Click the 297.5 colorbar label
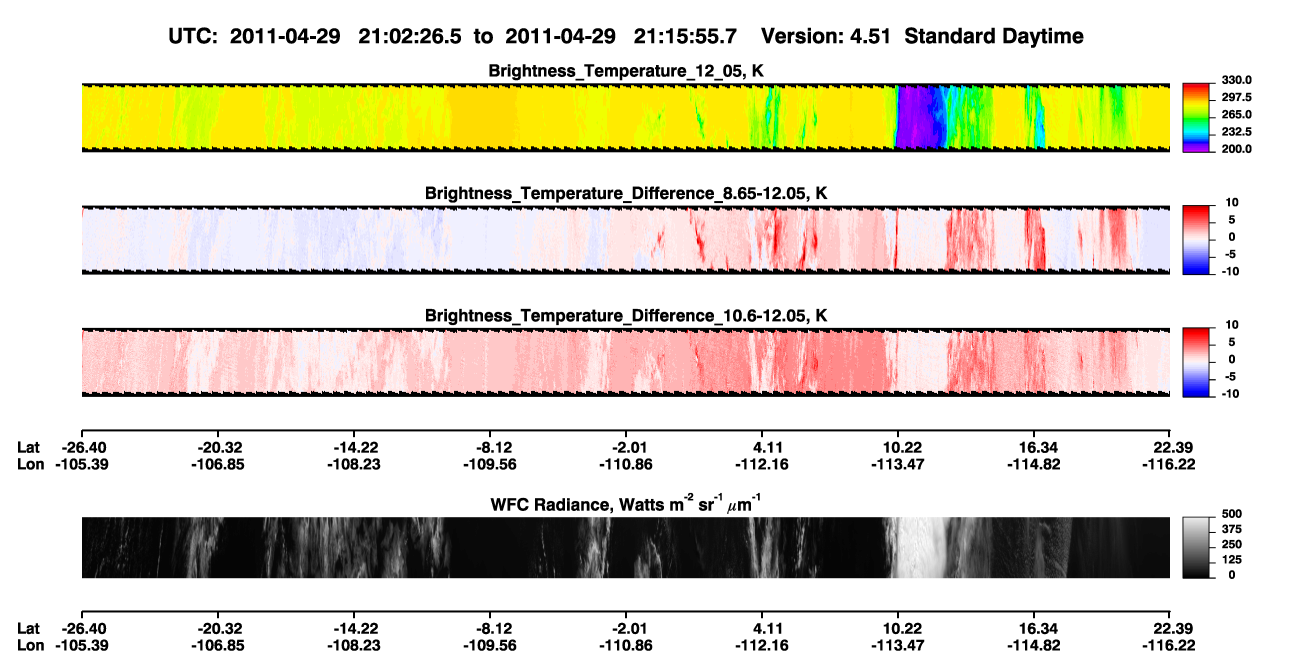 point(1235,98)
